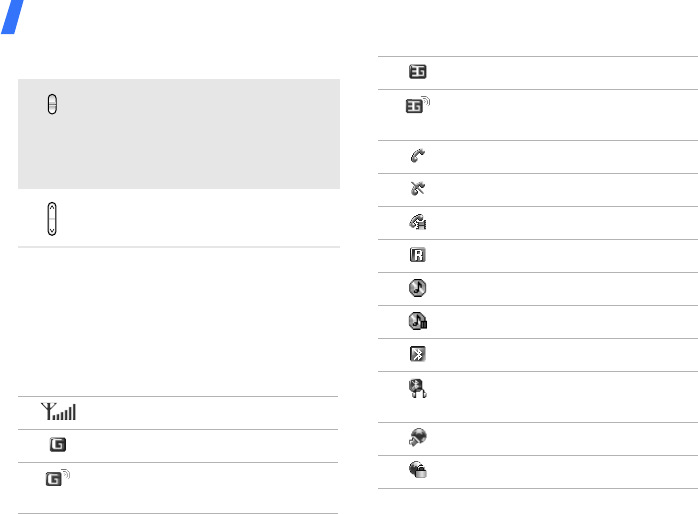Click the small oval side key icon
Image resolution: width=698 pixels, height=514 pixels.
[x=53, y=103]
